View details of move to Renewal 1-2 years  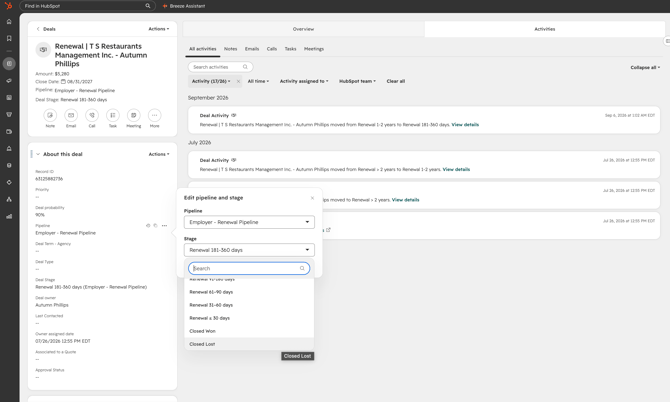pyautogui.click(x=456, y=170)
